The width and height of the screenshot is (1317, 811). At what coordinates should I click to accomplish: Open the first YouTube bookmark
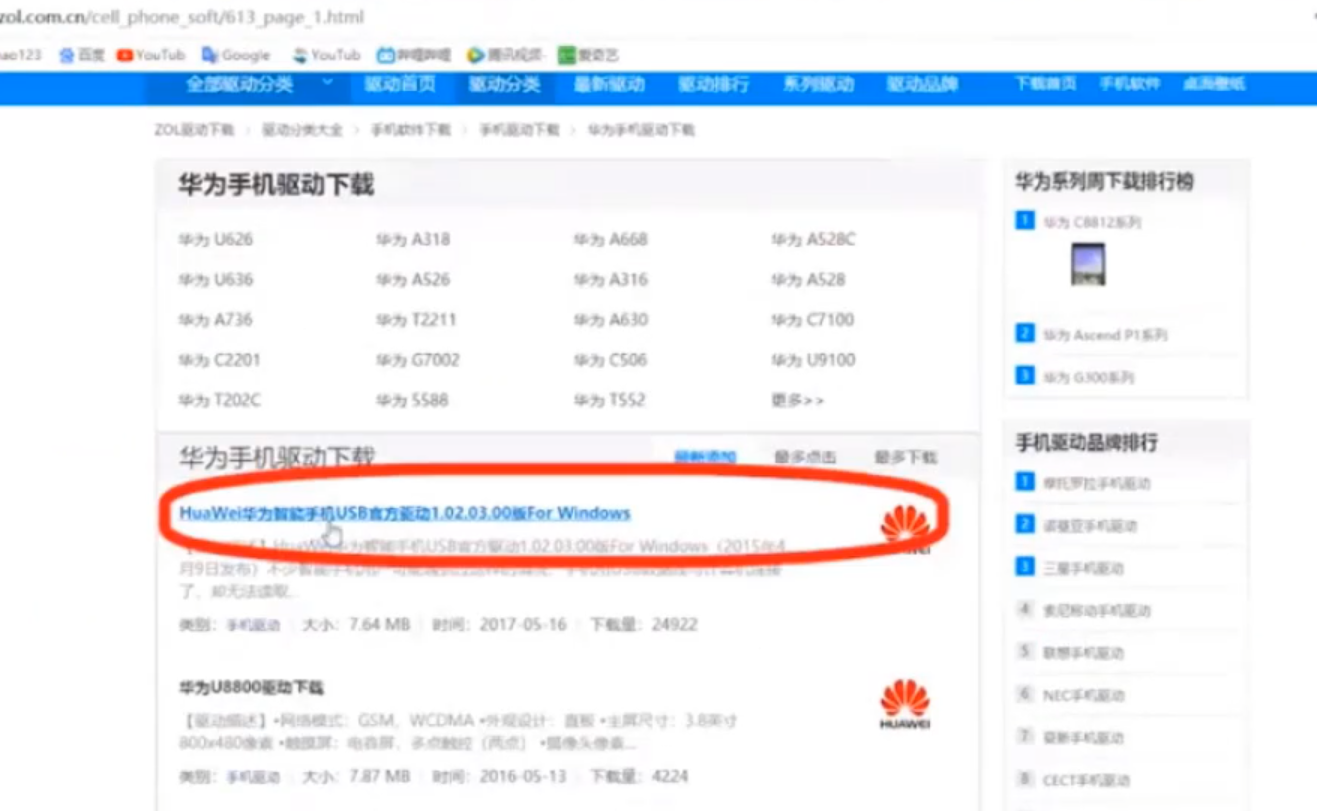(151, 55)
